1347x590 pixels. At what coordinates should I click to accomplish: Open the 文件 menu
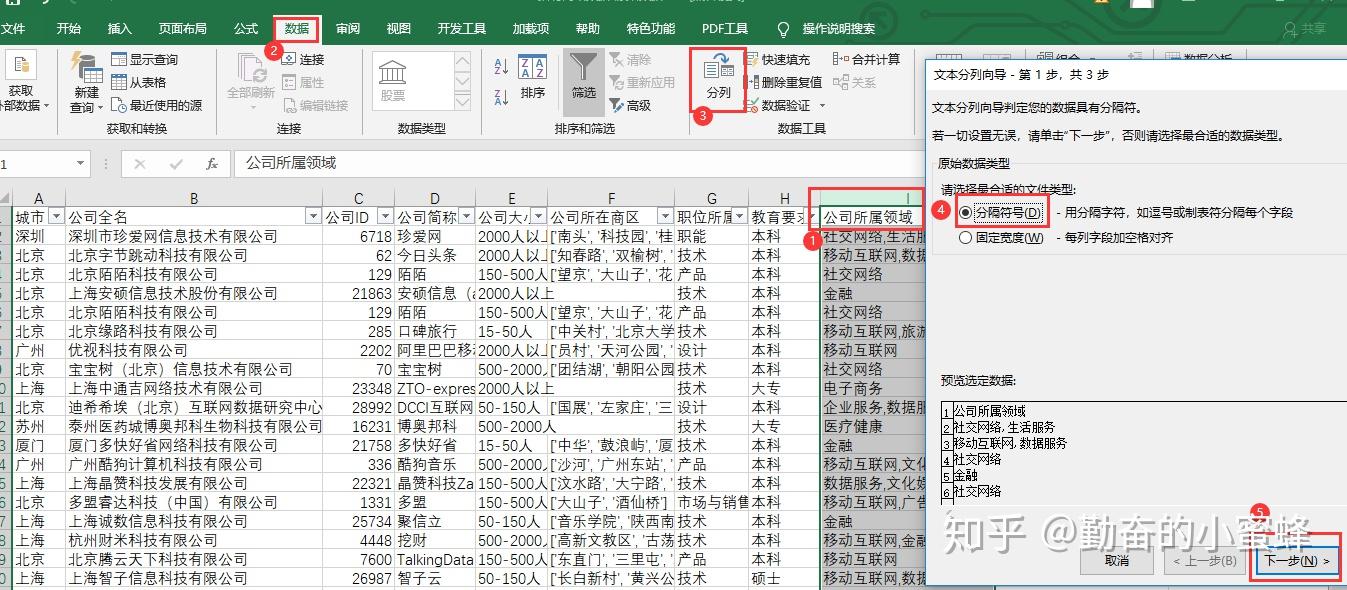13,29
